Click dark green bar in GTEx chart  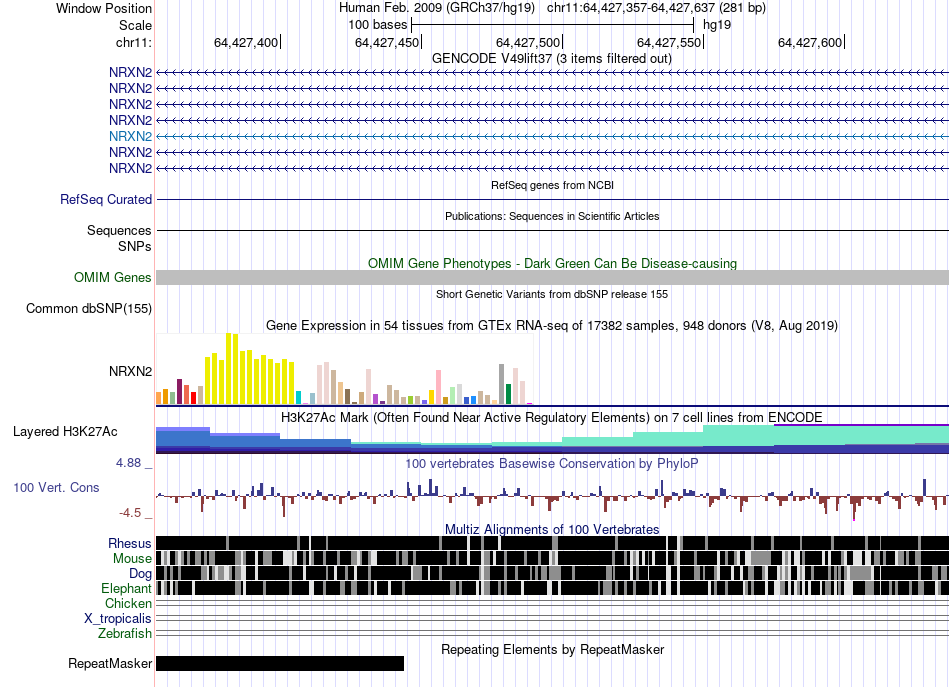click(508, 394)
